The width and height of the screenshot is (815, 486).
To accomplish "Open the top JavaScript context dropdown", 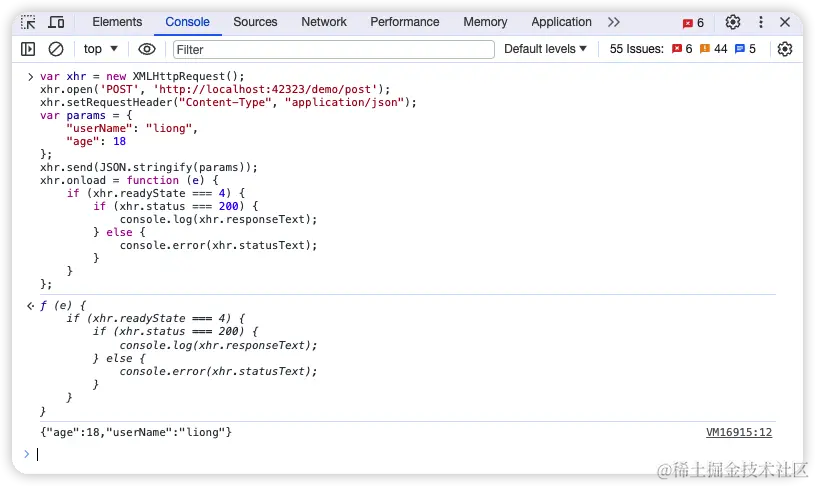I will click(x=101, y=49).
